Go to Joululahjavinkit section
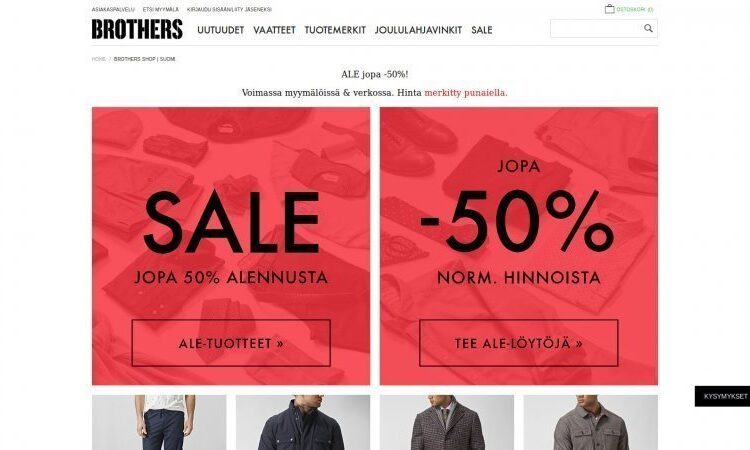 pos(418,30)
